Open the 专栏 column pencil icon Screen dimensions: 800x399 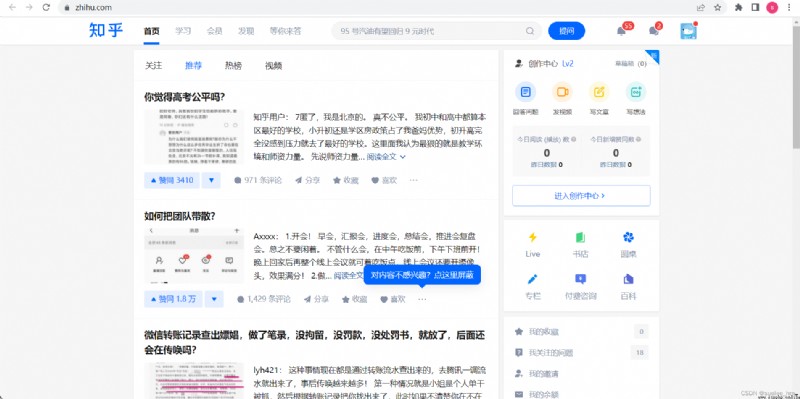click(533, 279)
